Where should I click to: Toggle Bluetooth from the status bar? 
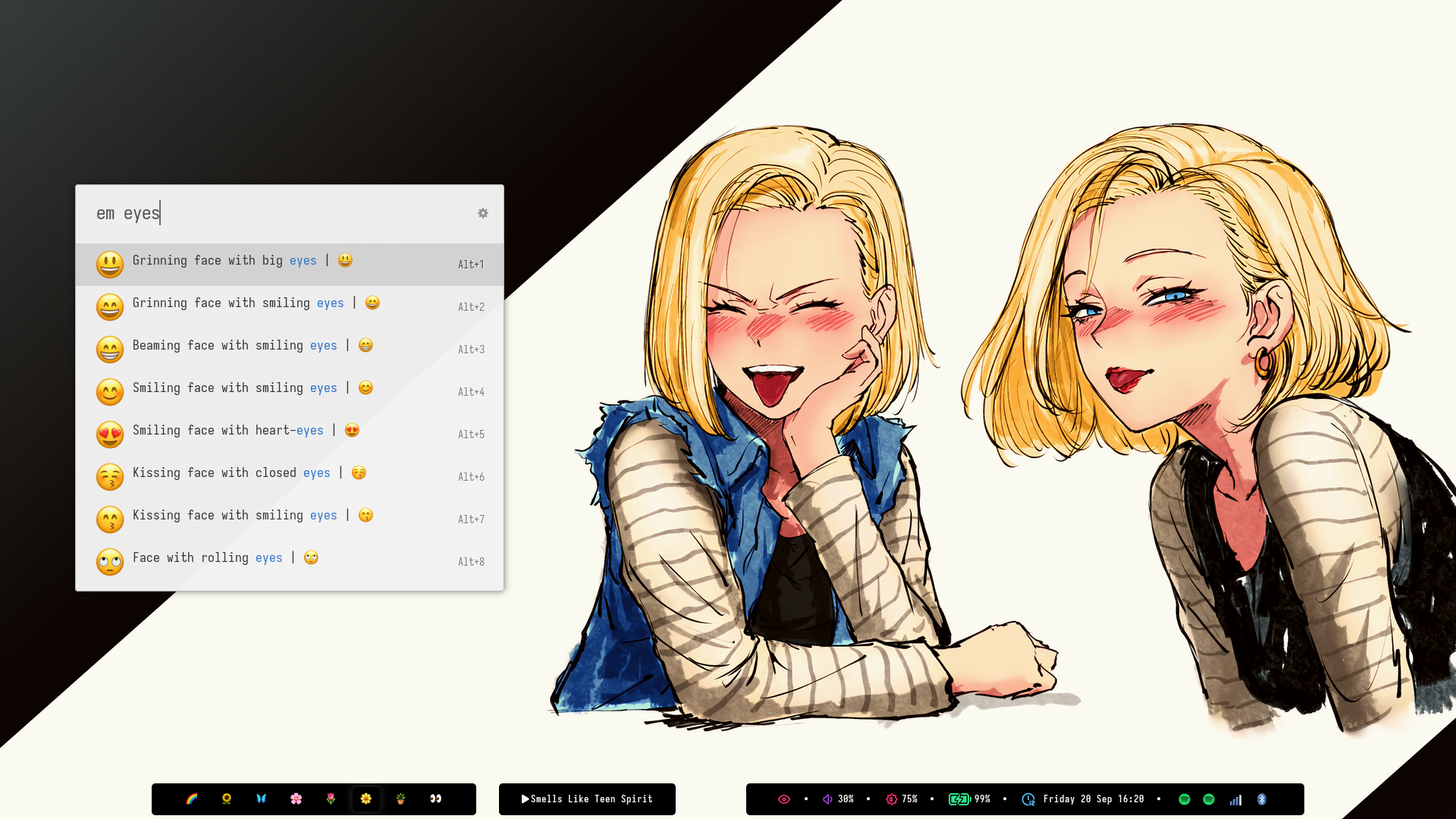[x=1262, y=799]
